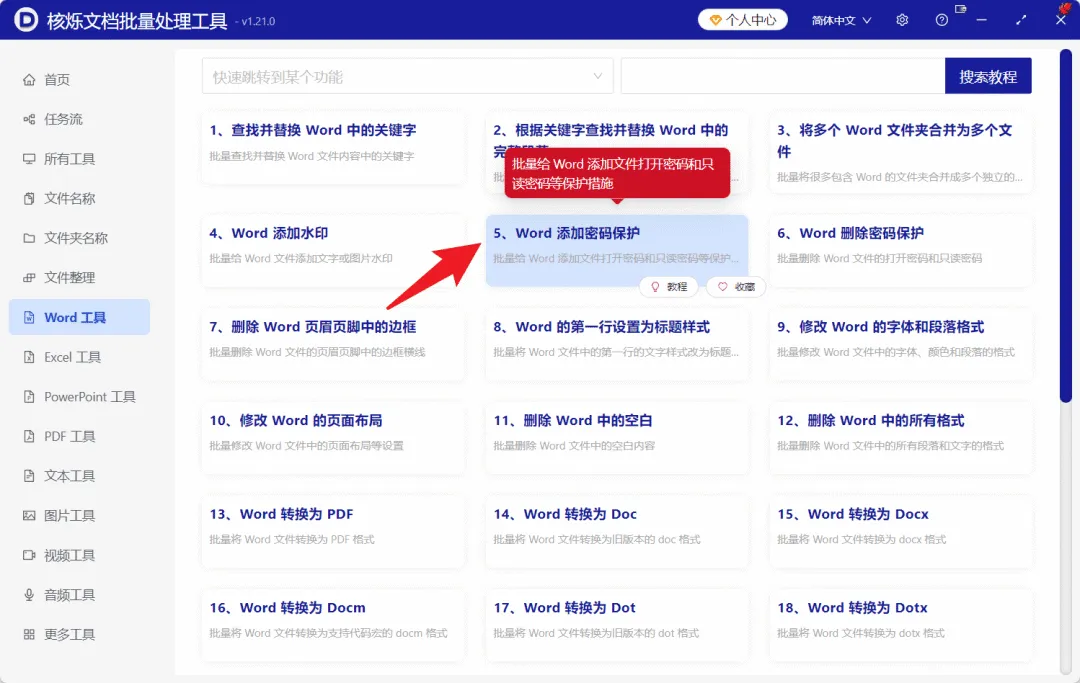Open the help question mark icon
Screen dimensions: 1080x683
coord(942,20)
